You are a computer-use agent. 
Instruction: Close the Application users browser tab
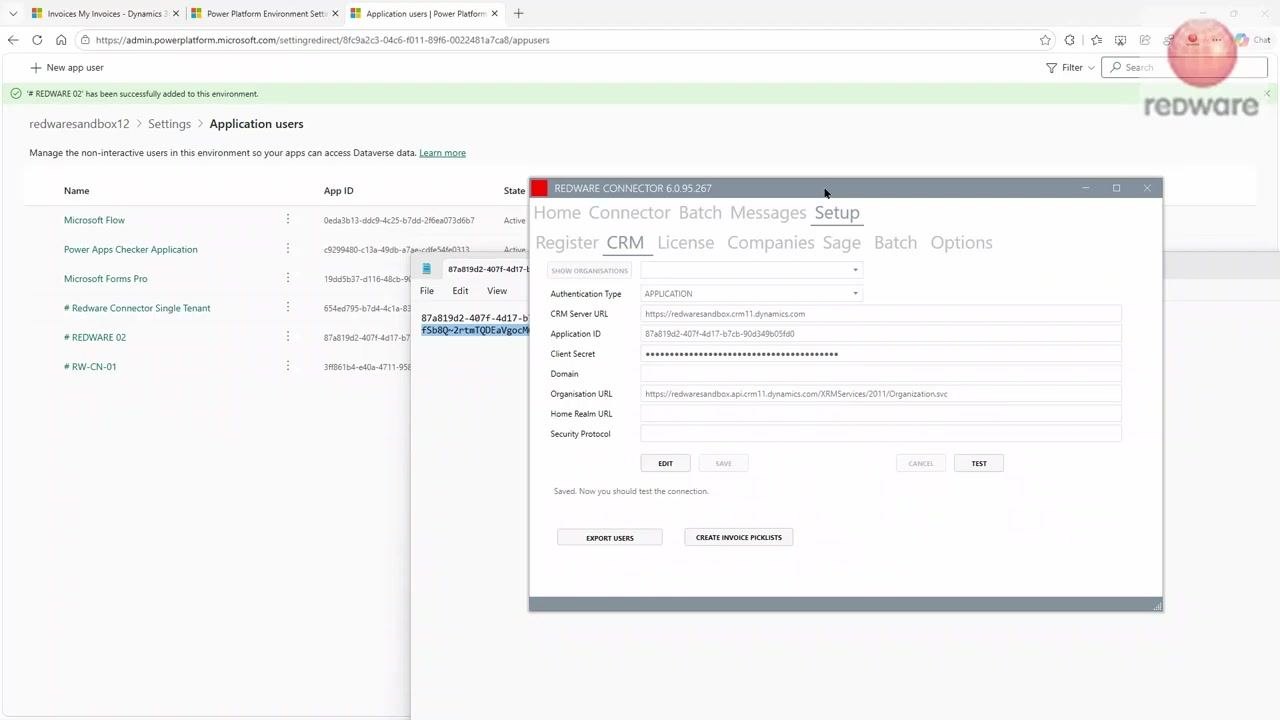[495, 14]
